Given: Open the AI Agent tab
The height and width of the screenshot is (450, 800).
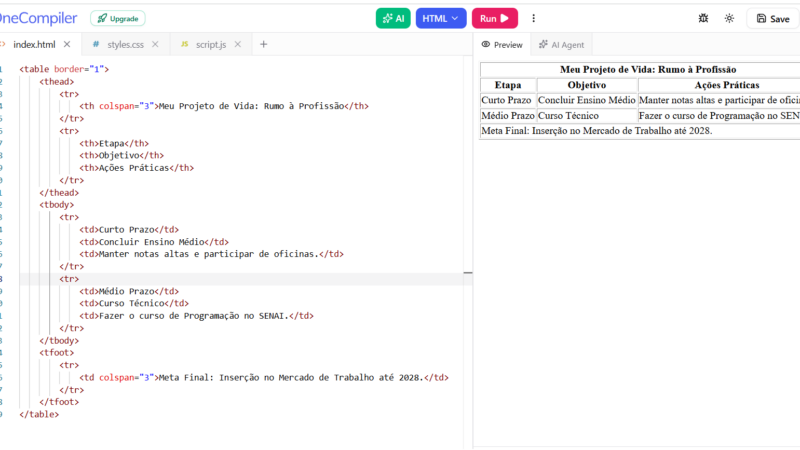Looking at the screenshot, I should [x=561, y=45].
